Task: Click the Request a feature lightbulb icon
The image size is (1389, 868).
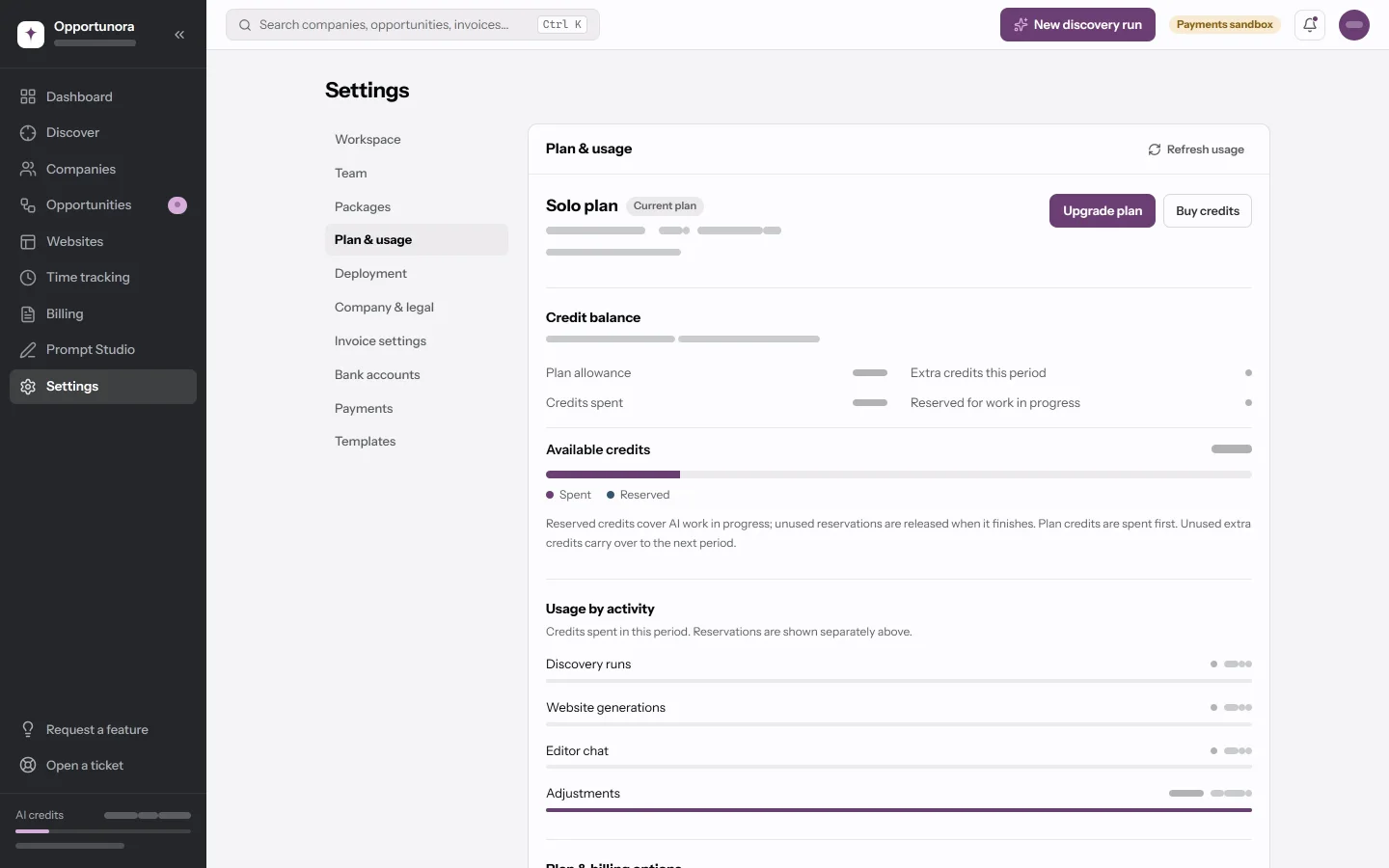Action: 28,729
